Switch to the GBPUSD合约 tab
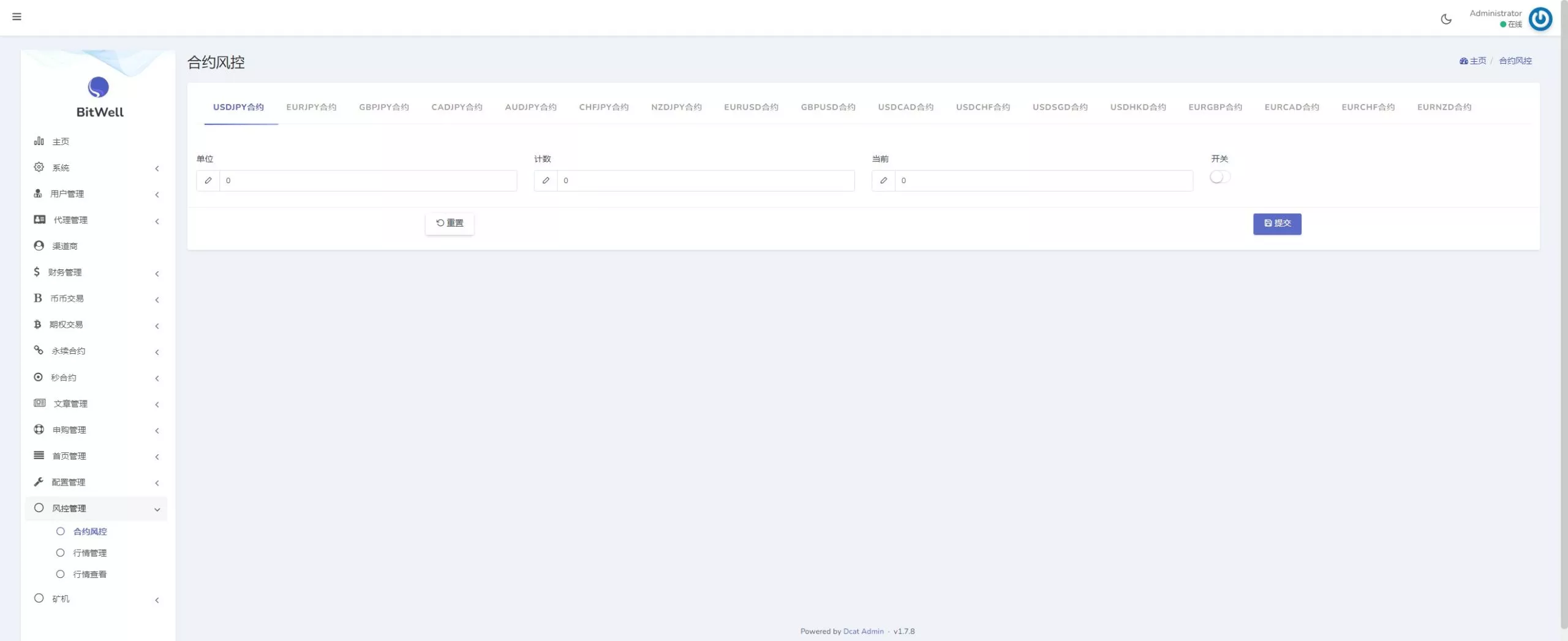The height and width of the screenshot is (641, 1568). pos(827,107)
